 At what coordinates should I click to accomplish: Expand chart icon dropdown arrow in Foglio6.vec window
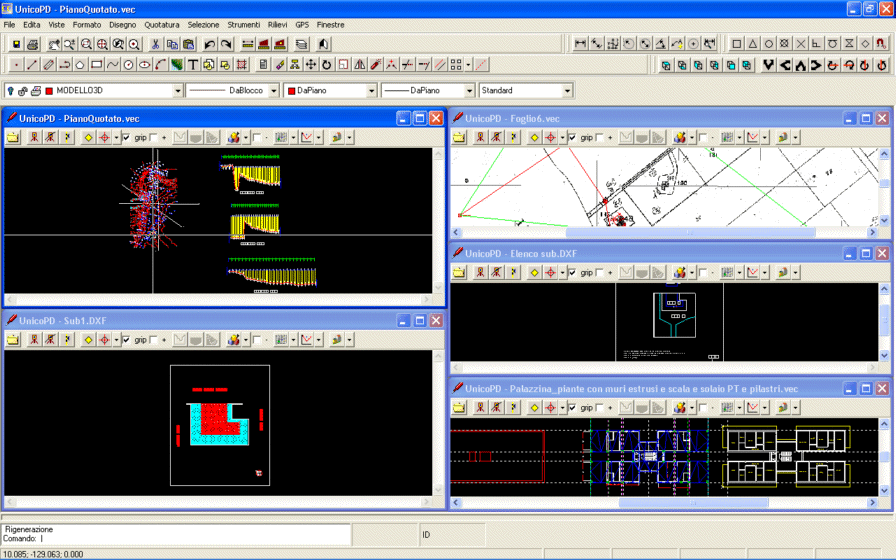[x=765, y=137]
